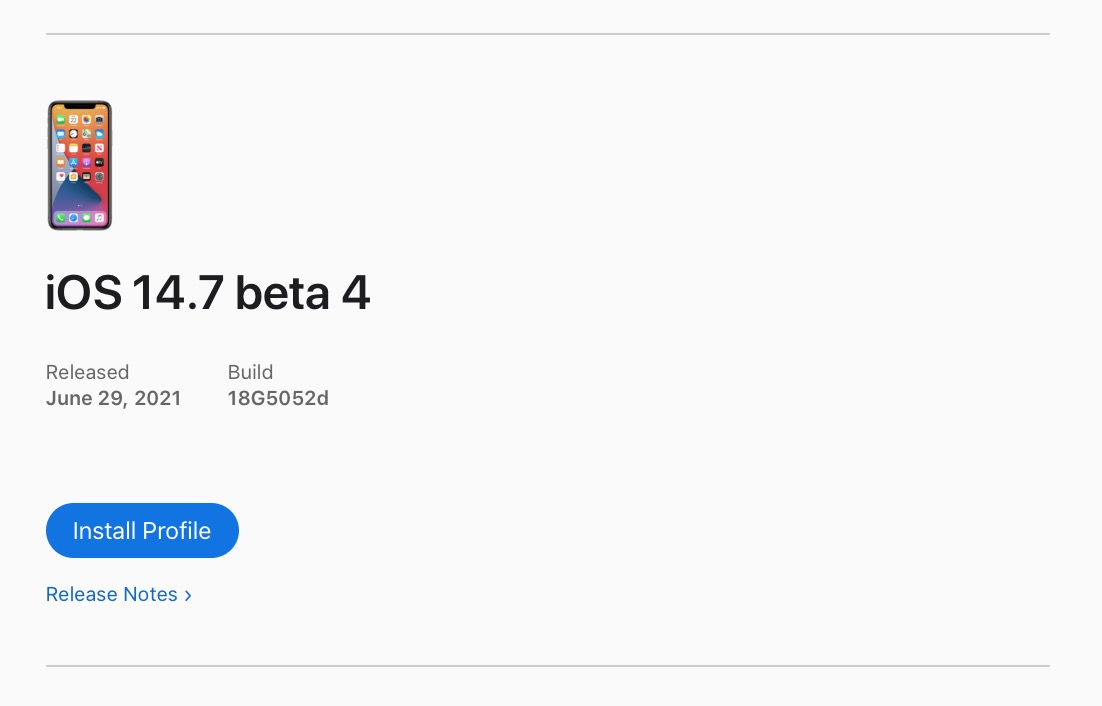Click the Messages icon in iPhone dock
The image size is (1102, 706).
[86, 218]
